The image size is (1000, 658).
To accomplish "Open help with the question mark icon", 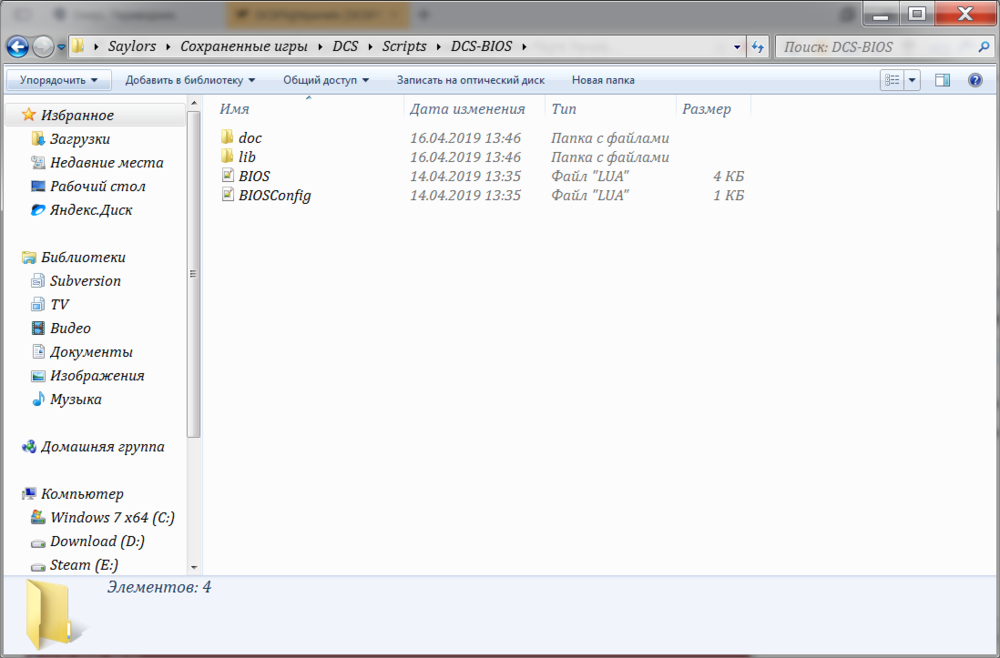I will (974, 80).
